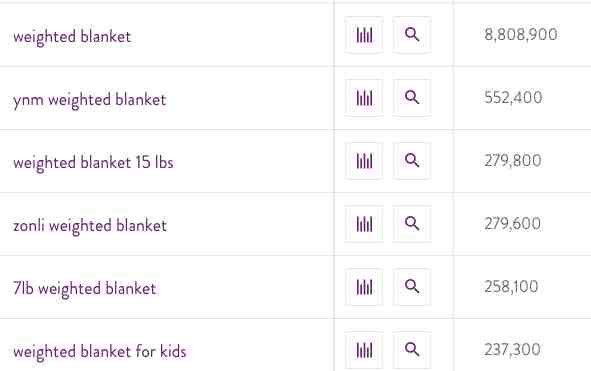This screenshot has width=591, height=371.
Task: Select the weighted blanket 15 lbs keyword
Action: [93, 163]
